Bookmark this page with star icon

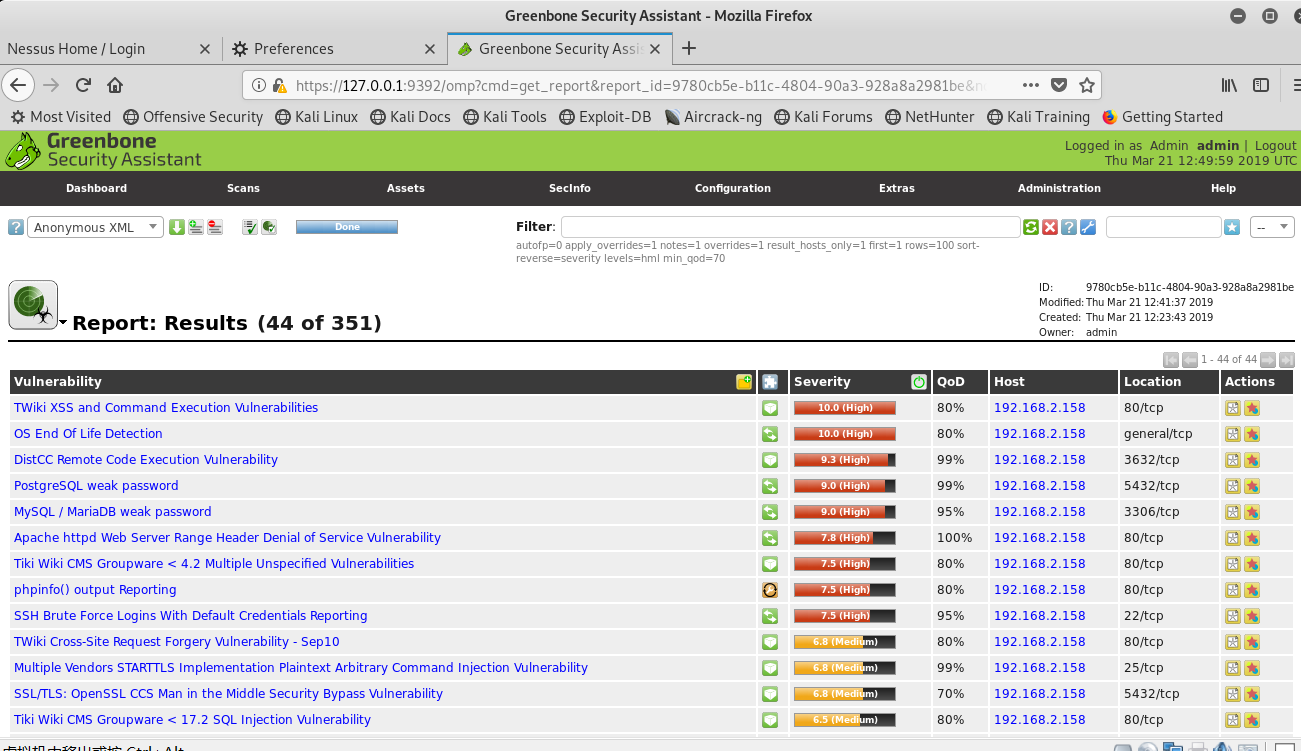pos(1087,85)
